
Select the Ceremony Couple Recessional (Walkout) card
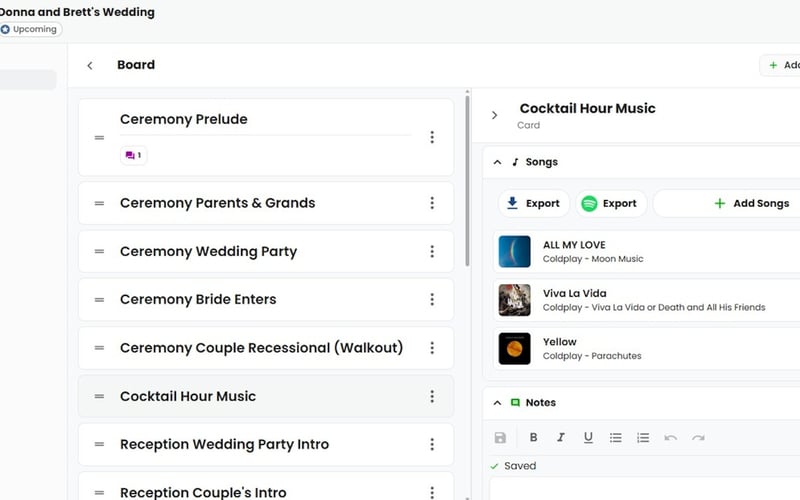tap(266, 348)
